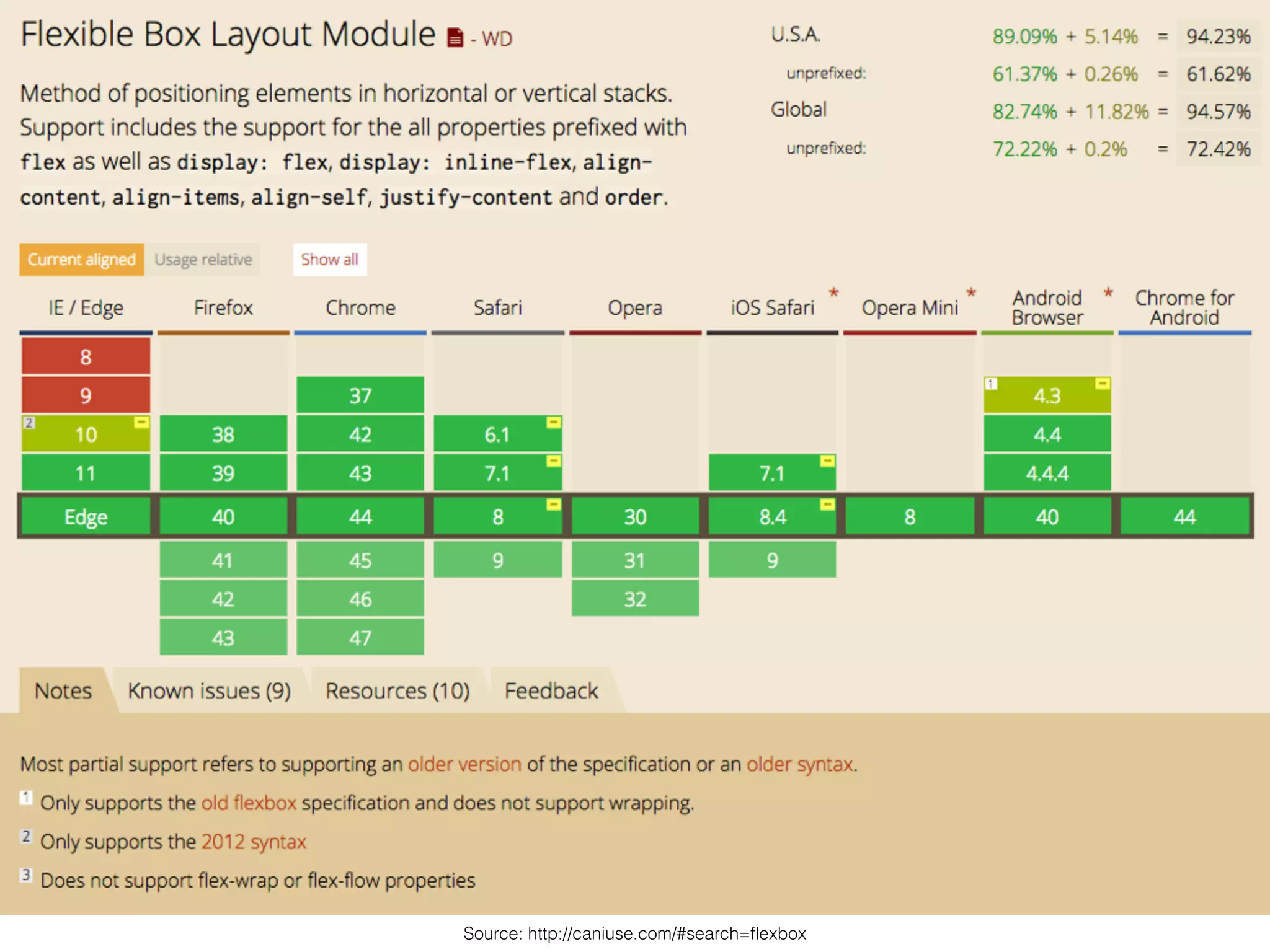
Task: Switch to Usage relative view
Action: pyautogui.click(x=203, y=260)
